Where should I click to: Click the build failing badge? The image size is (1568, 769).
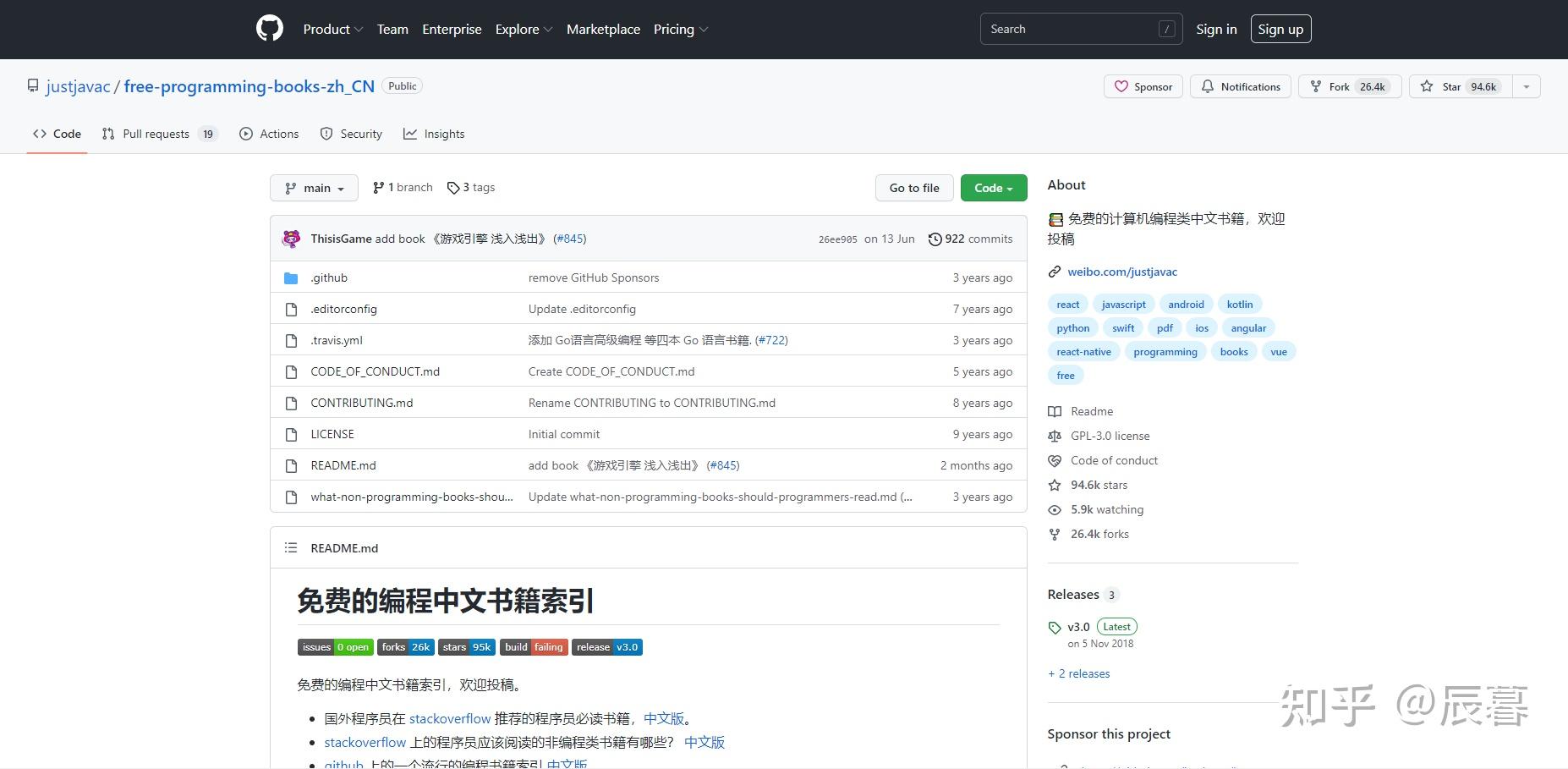[x=534, y=647]
